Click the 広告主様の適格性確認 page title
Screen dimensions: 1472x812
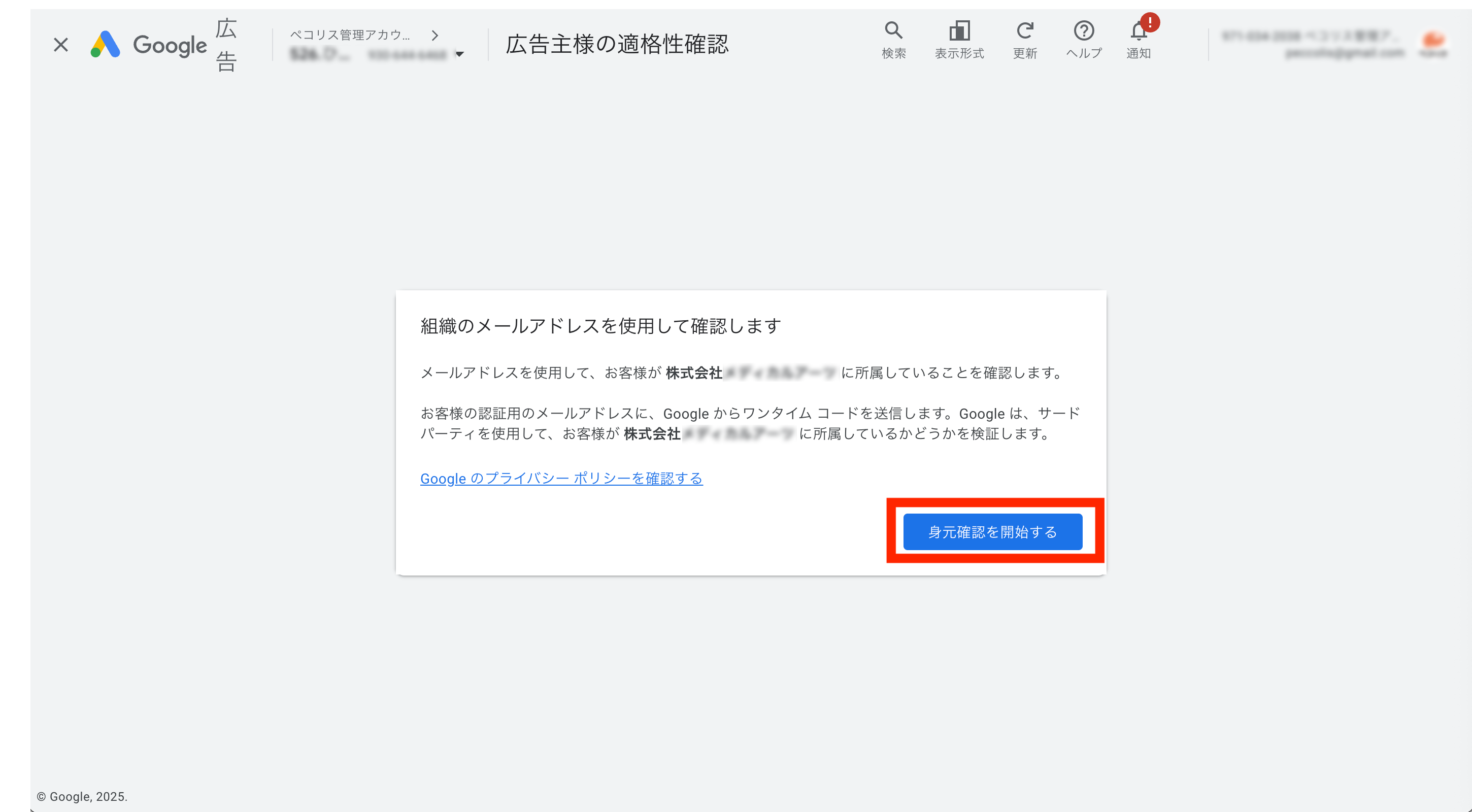tap(617, 45)
